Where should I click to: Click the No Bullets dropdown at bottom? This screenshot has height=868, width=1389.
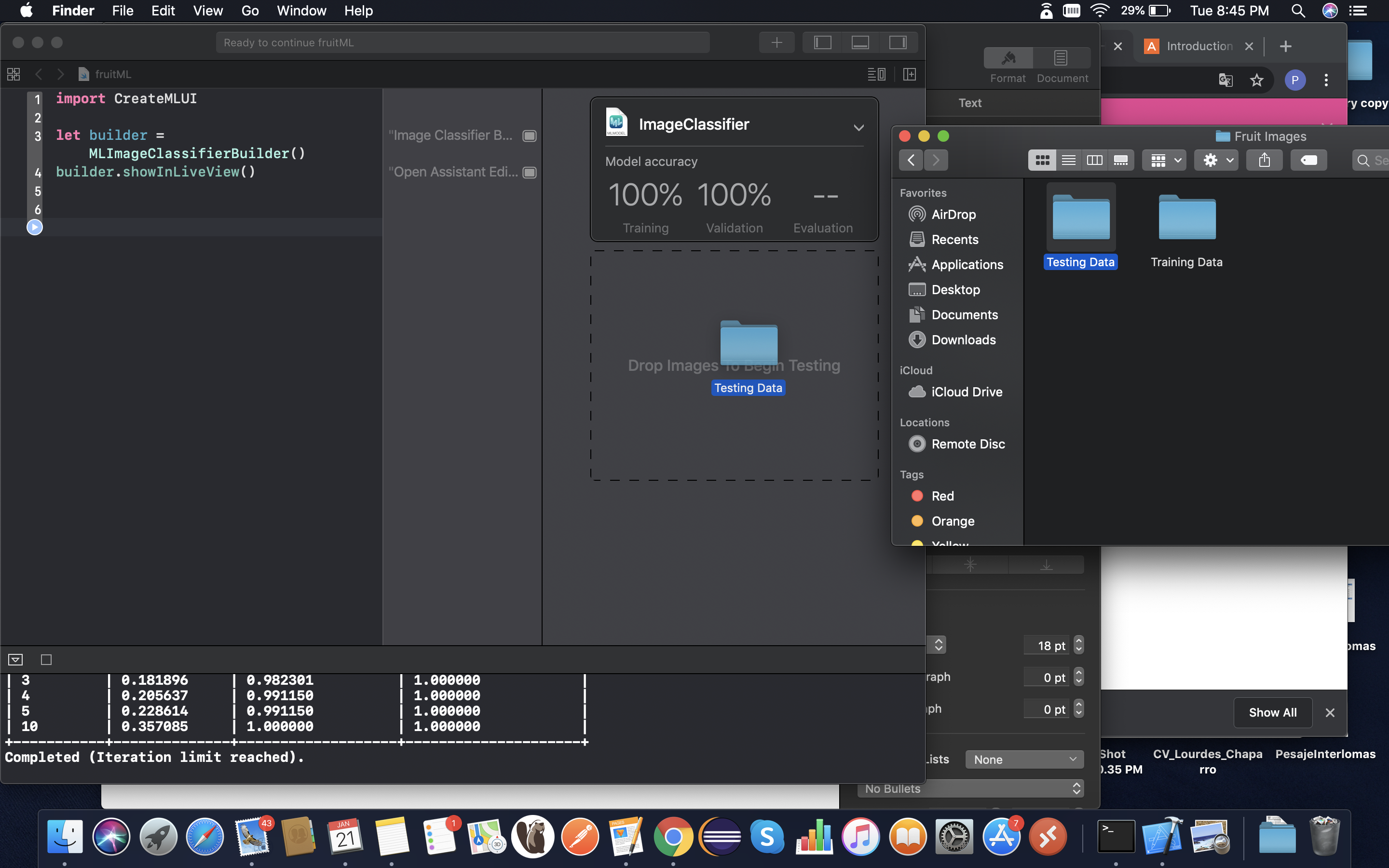(968, 788)
